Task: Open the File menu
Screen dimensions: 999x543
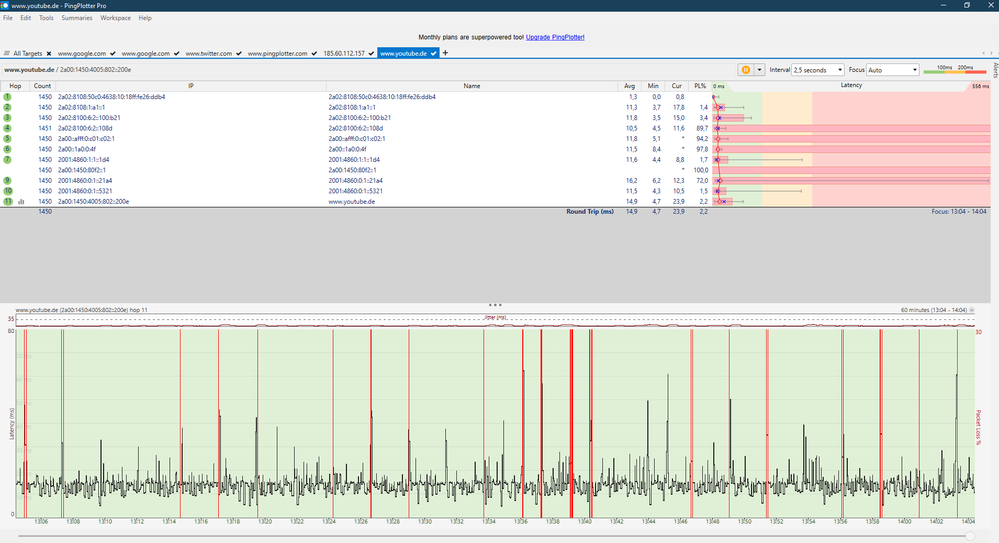Action: [8, 18]
